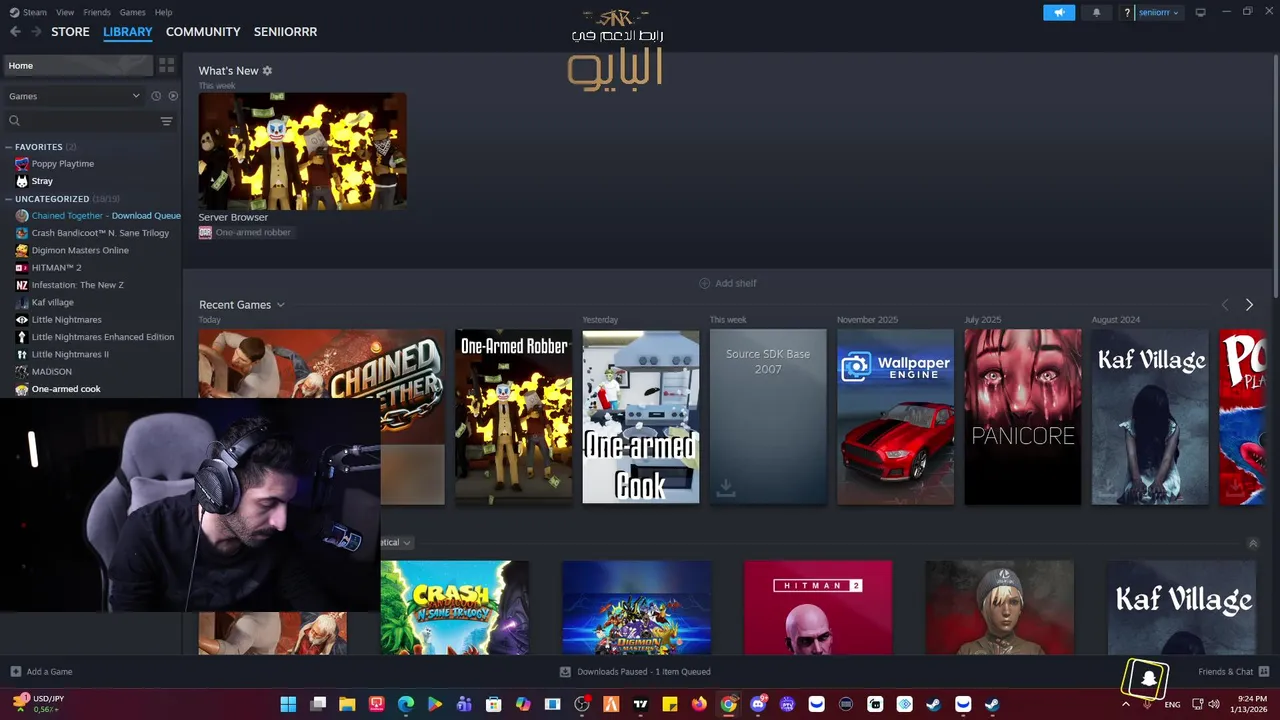The image size is (1280, 720).
Task: Open the Crash Bandicoot cover in lower shelf
Action: coord(455,607)
